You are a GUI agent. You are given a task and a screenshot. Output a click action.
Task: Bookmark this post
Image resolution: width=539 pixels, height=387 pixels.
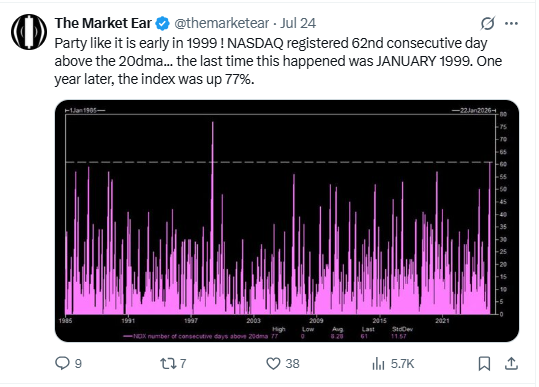pos(484,363)
